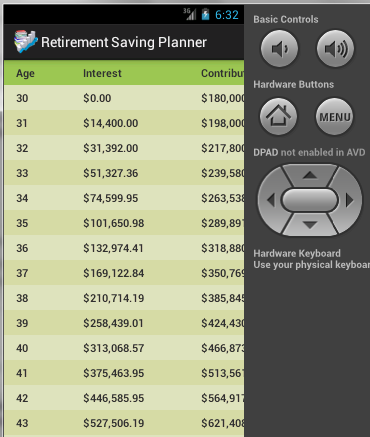Click the DPAD left arrow
370x437 pixels.
pos(271,200)
